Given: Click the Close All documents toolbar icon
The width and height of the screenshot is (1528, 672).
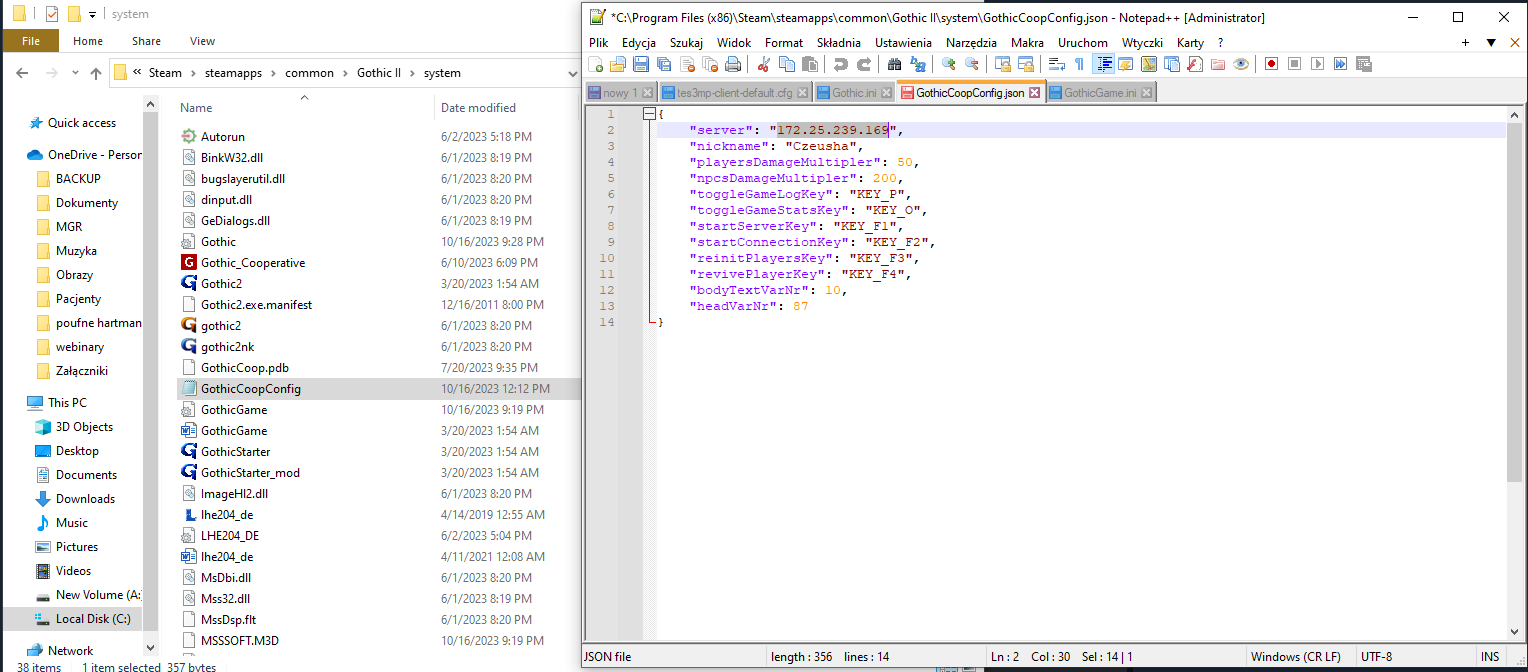Looking at the screenshot, I should point(710,64).
